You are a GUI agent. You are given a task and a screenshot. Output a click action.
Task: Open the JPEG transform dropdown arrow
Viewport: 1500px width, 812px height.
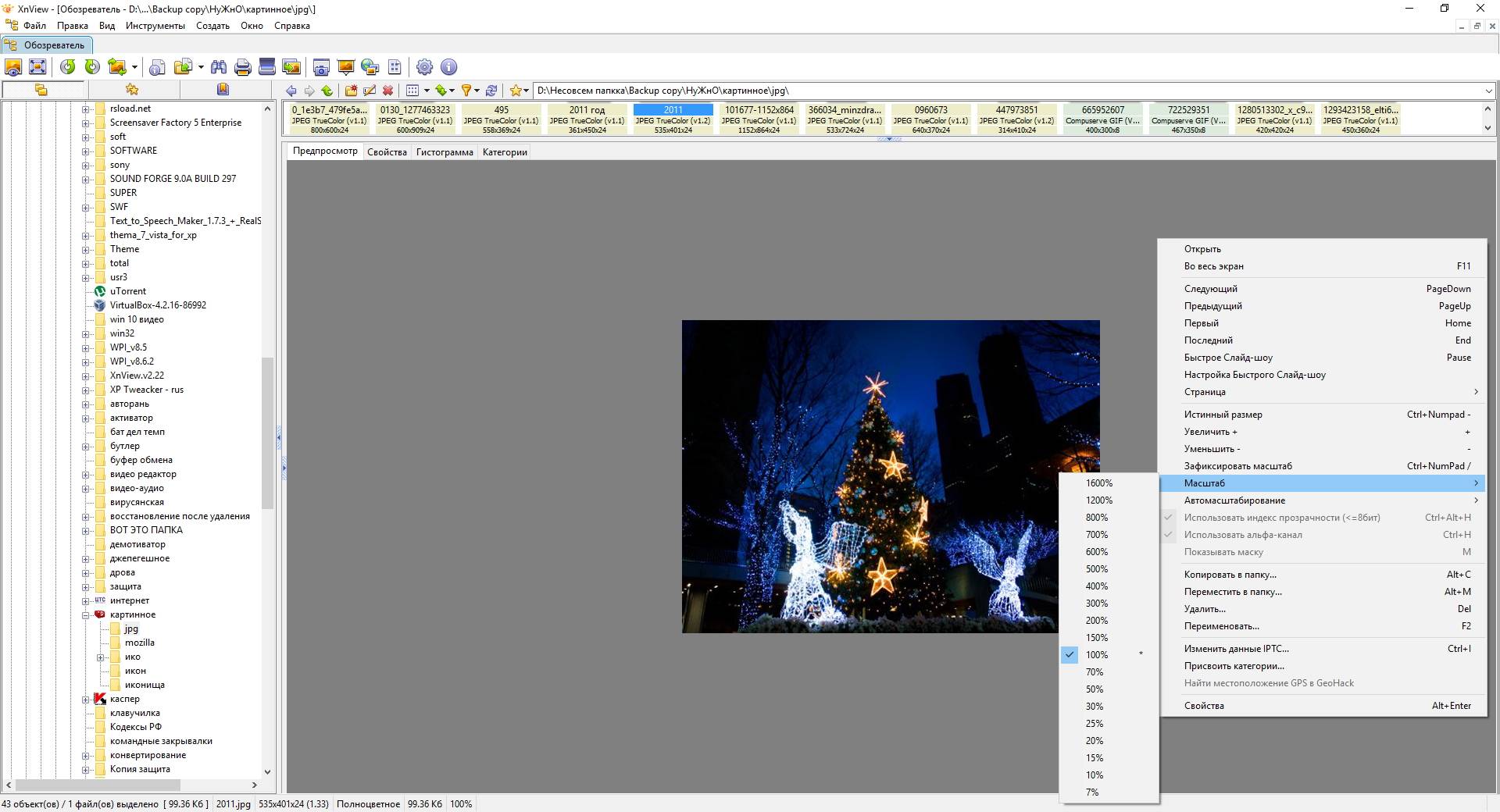coord(134,67)
